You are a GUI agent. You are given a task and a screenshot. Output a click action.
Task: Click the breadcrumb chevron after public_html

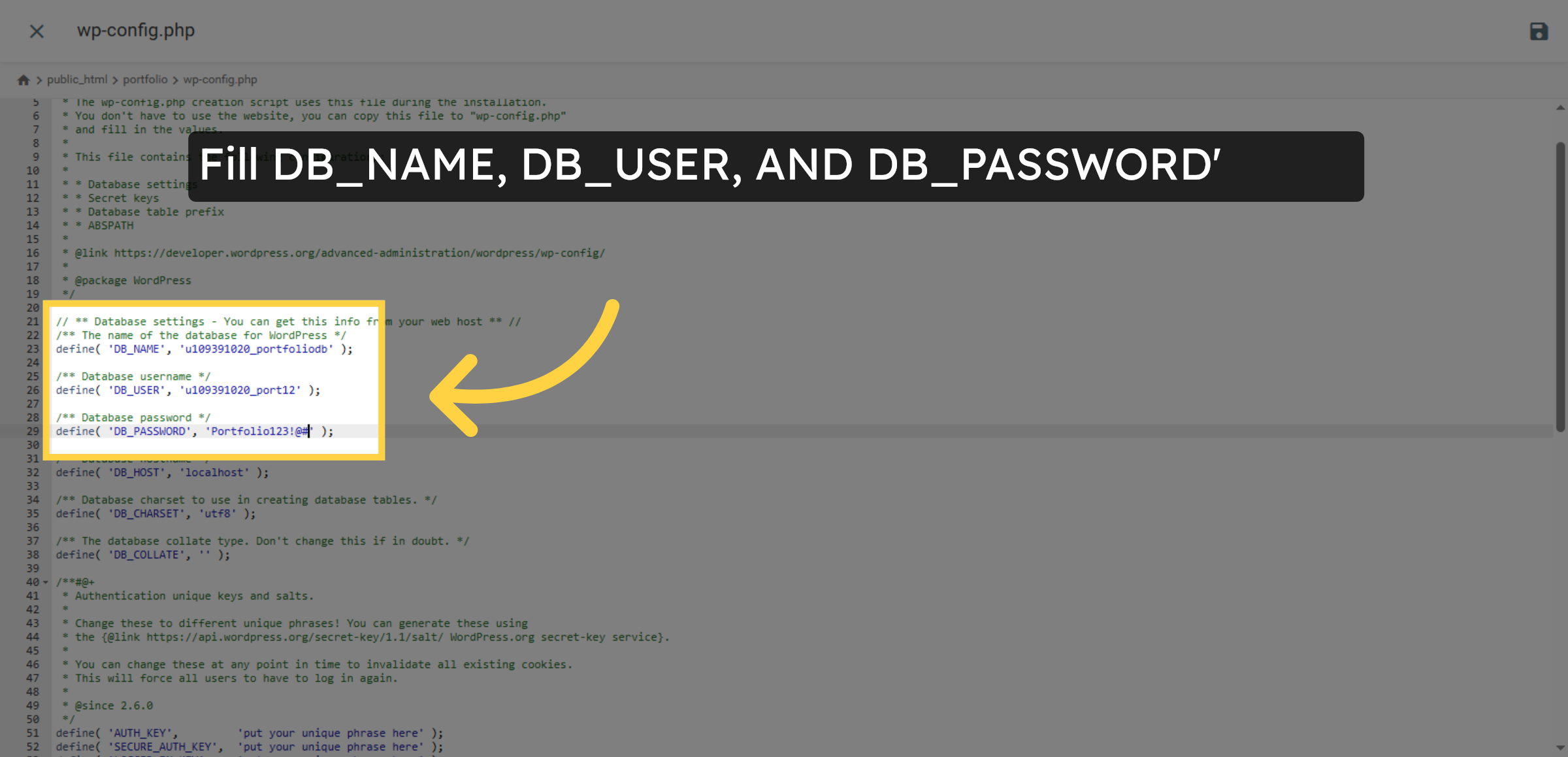point(115,79)
